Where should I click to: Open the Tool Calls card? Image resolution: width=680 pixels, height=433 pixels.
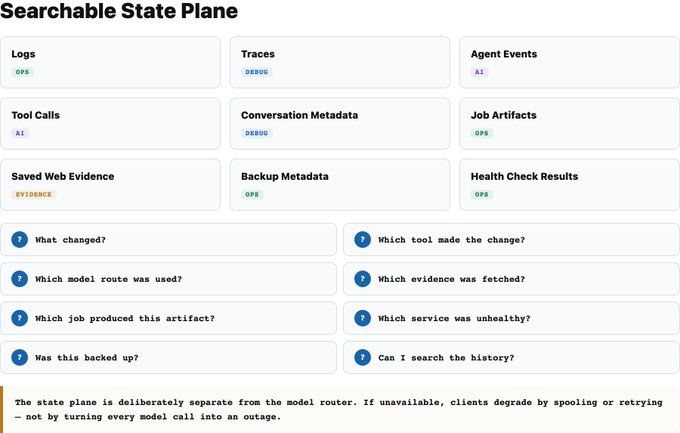[110, 124]
